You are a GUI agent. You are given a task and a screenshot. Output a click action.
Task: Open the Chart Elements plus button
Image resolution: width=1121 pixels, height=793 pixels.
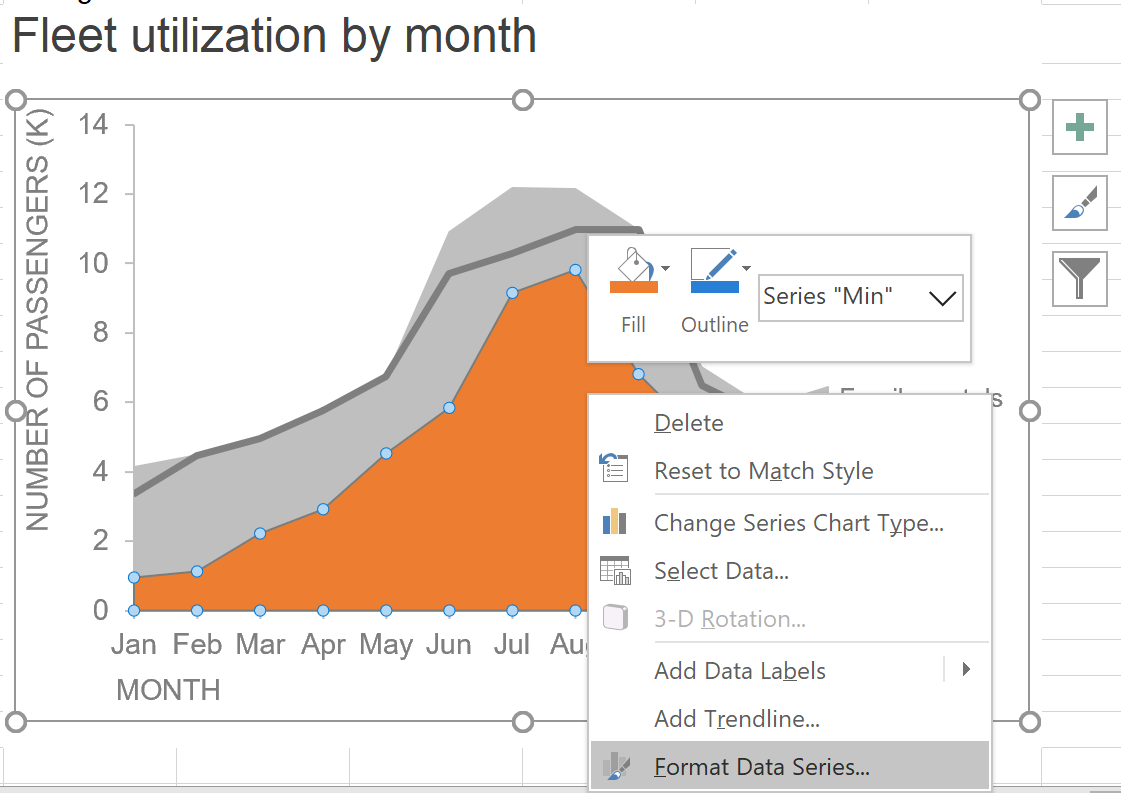pos(1079,127)
